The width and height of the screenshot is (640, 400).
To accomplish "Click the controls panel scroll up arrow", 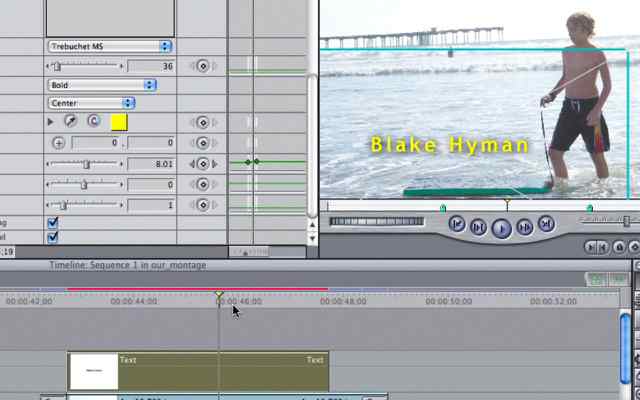I will [312, 224].
